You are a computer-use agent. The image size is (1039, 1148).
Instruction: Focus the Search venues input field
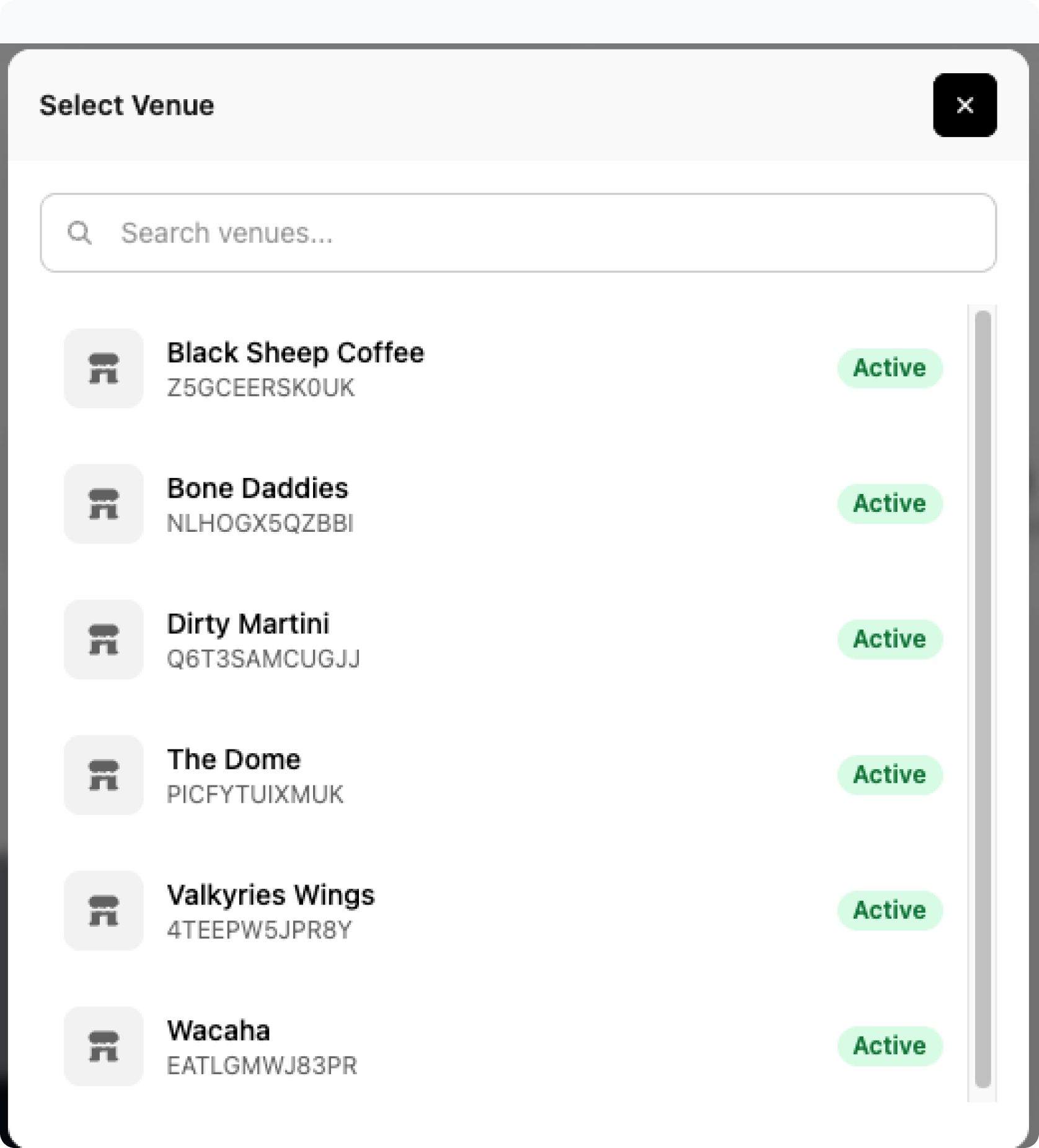[533, 233]
